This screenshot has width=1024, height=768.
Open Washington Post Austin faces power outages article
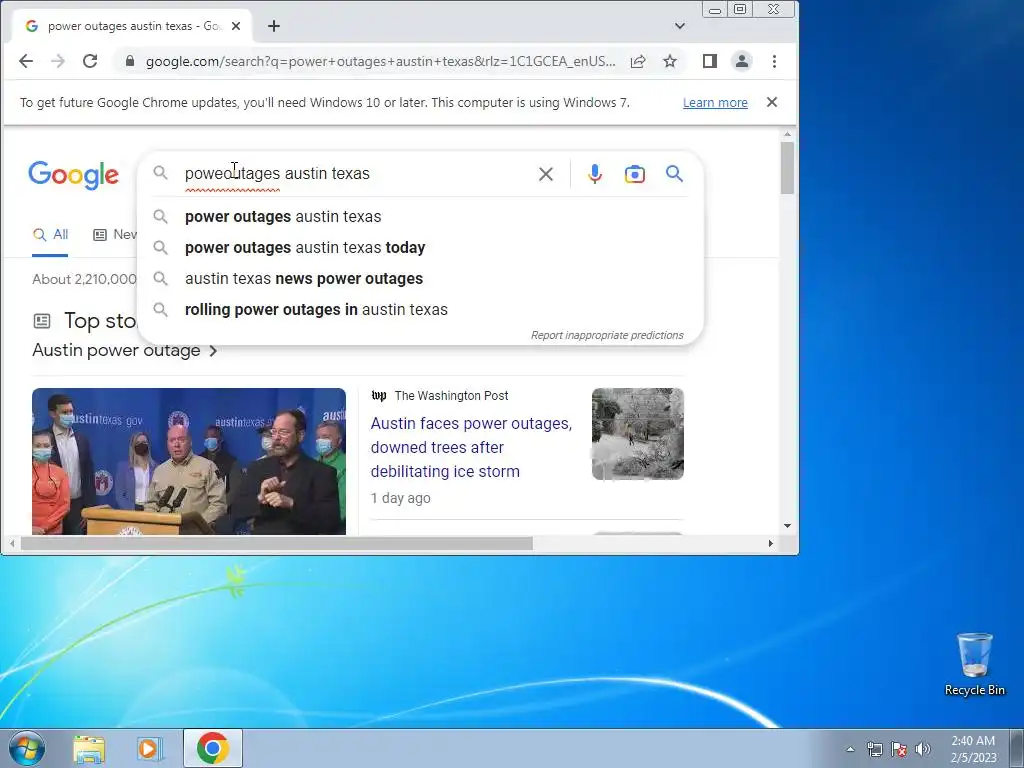[471, 447]
